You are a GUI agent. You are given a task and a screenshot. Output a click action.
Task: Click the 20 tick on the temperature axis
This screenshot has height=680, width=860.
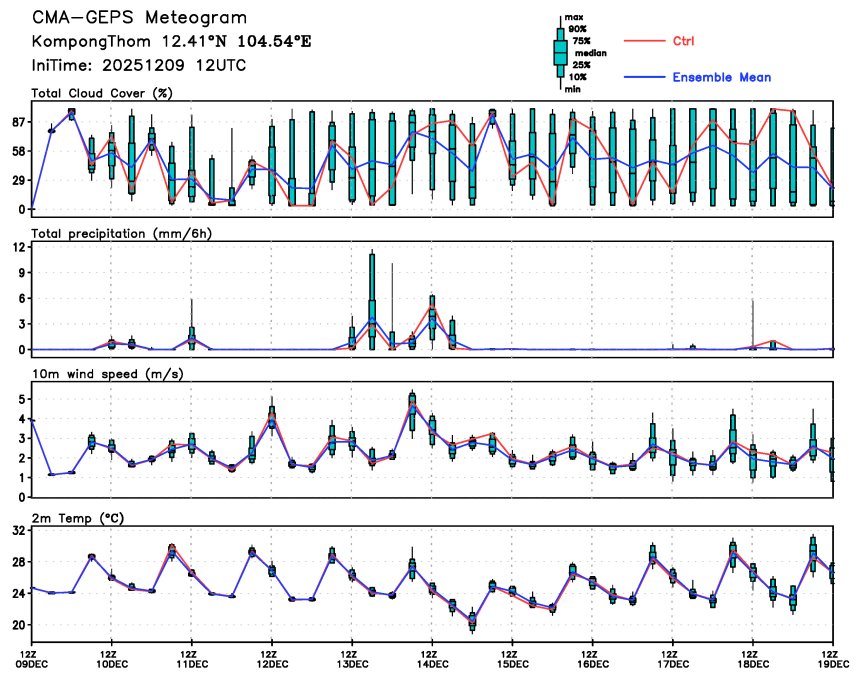pos(19,625)
